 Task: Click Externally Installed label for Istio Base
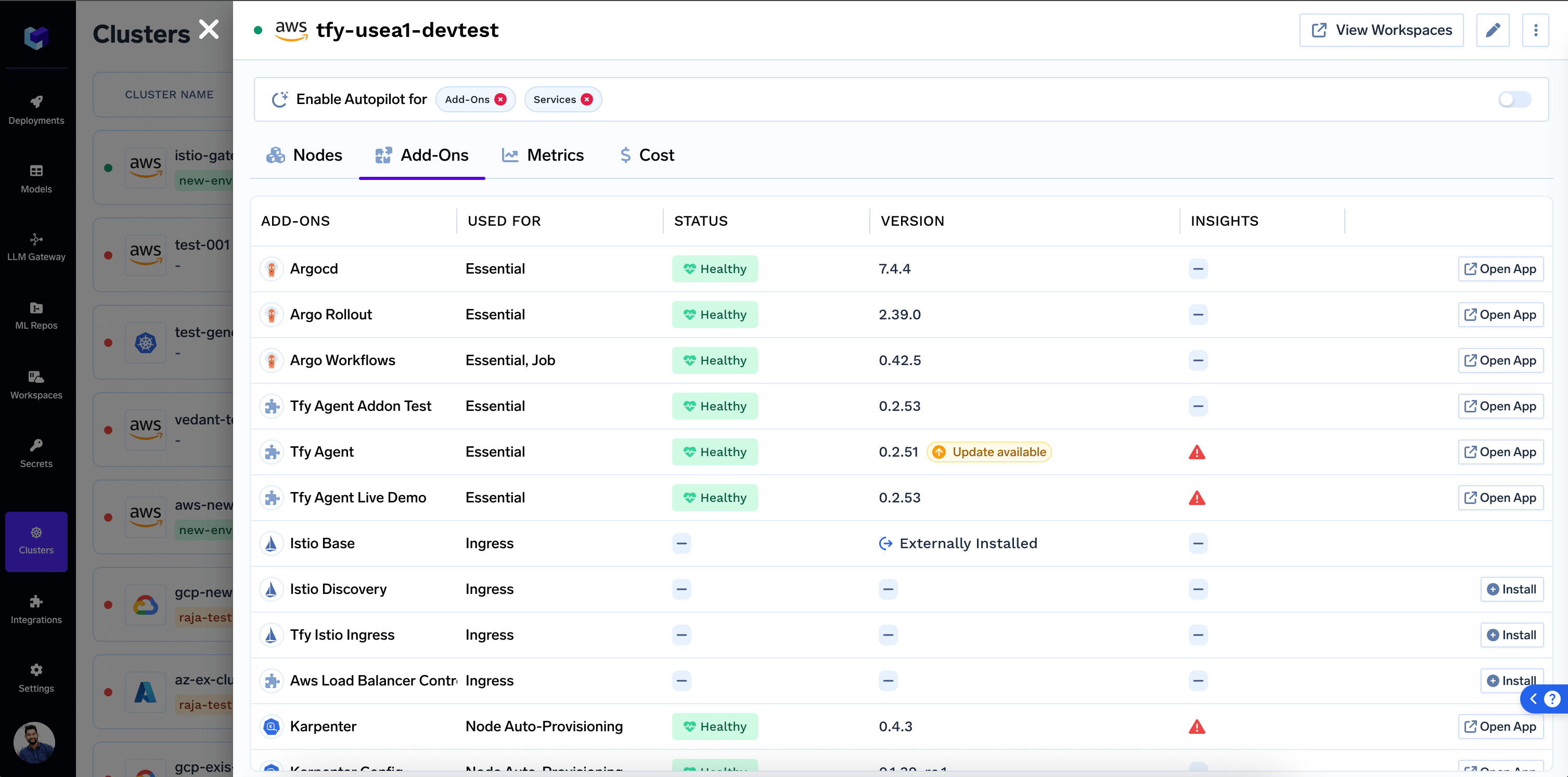tap(958, 543)
